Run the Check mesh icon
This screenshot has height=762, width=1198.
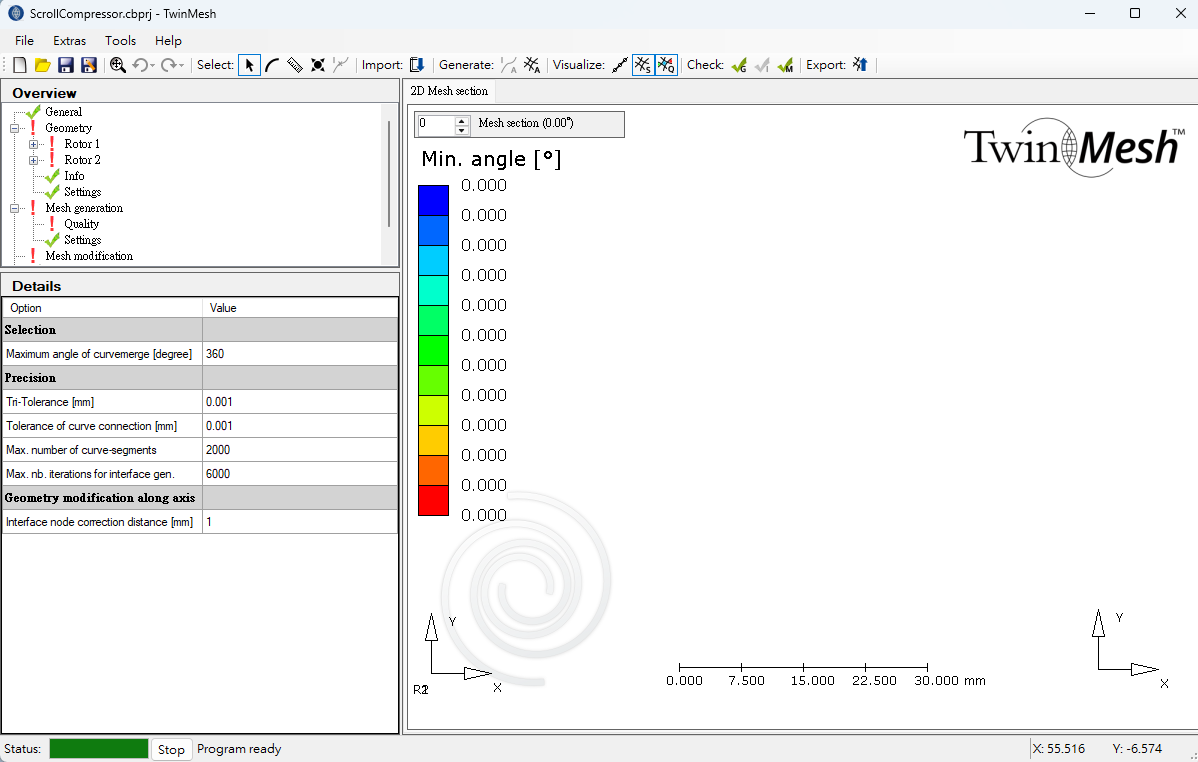pyautogui.click(x=785, y=65)
